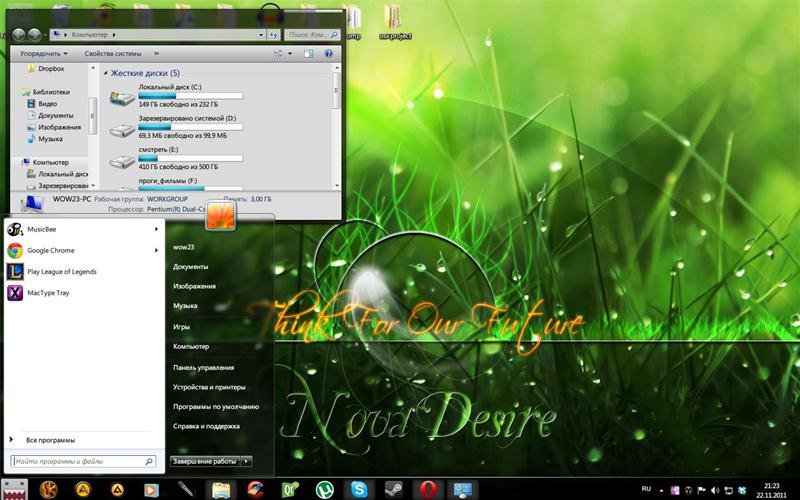Click the Play League of Legends icon

[x=15, y=271]
